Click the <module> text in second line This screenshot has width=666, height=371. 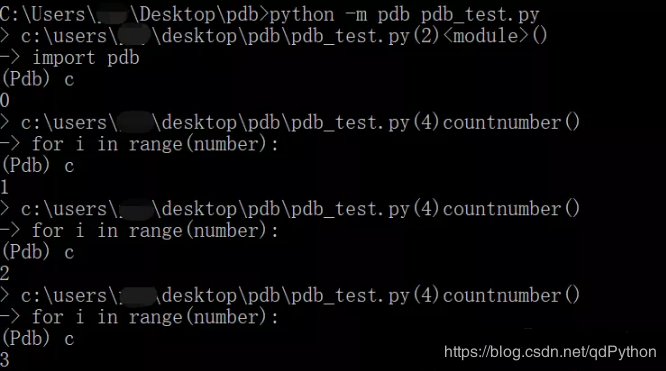coord(487,36)
